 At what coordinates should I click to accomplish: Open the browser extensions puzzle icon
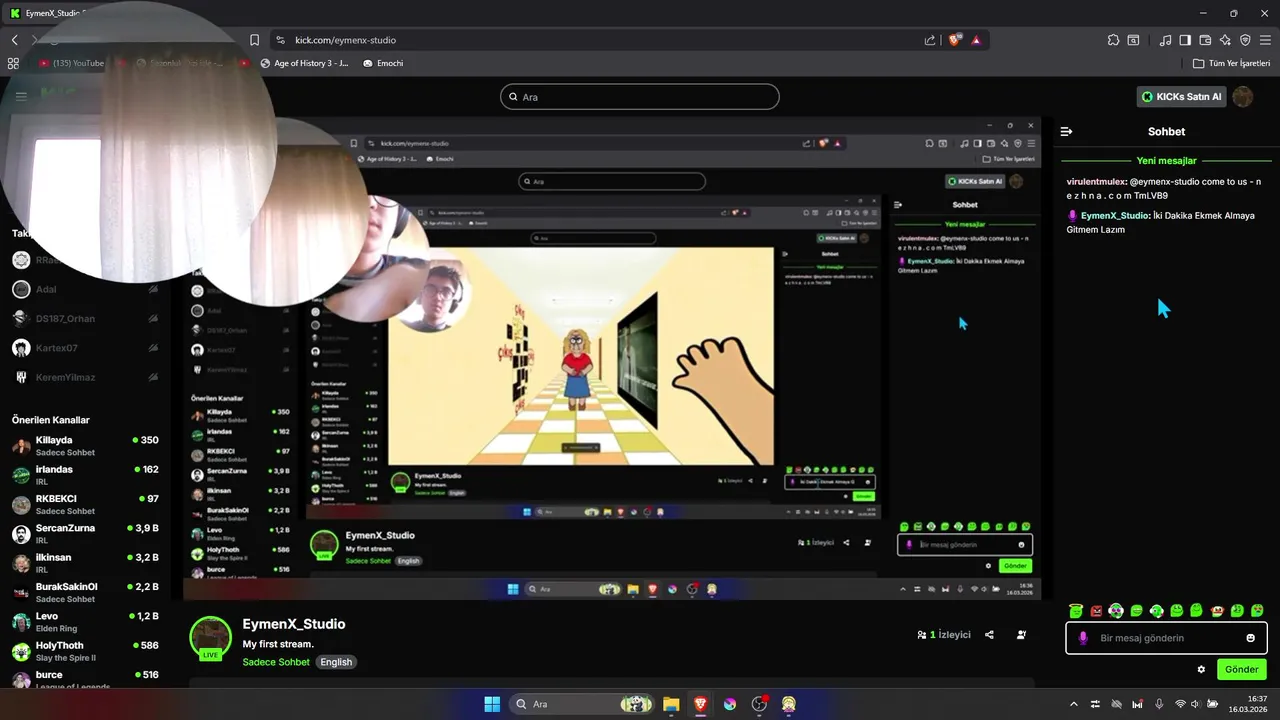(1113, 40)
